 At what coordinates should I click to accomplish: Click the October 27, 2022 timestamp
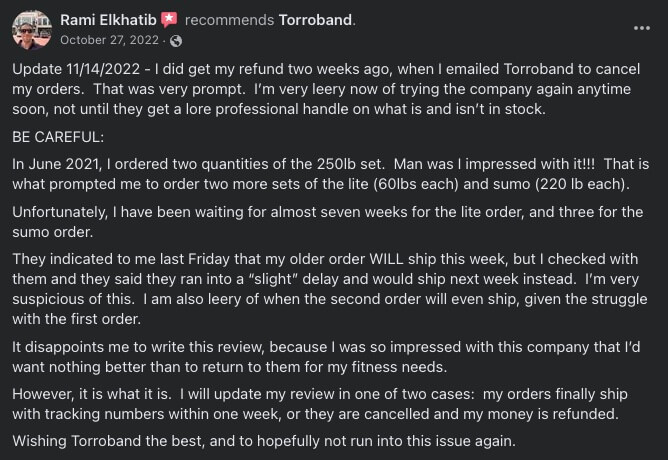109,40
